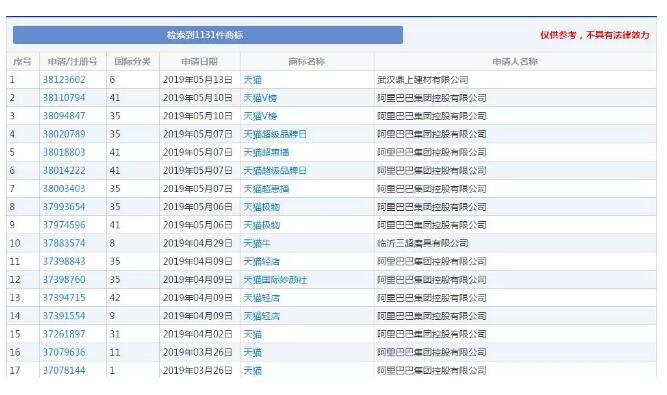
Task: Click 天猫轻店 trademark in row 37394715
Action: tap(261, 298)
